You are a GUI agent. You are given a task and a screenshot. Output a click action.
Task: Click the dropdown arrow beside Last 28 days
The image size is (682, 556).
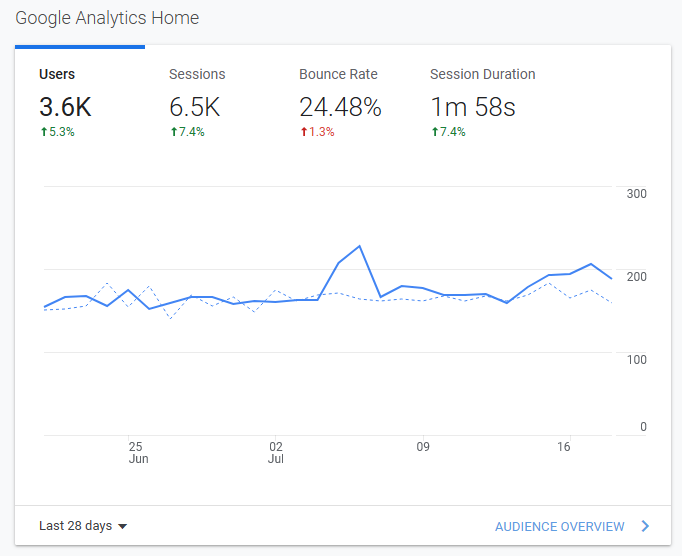point(123,526)
